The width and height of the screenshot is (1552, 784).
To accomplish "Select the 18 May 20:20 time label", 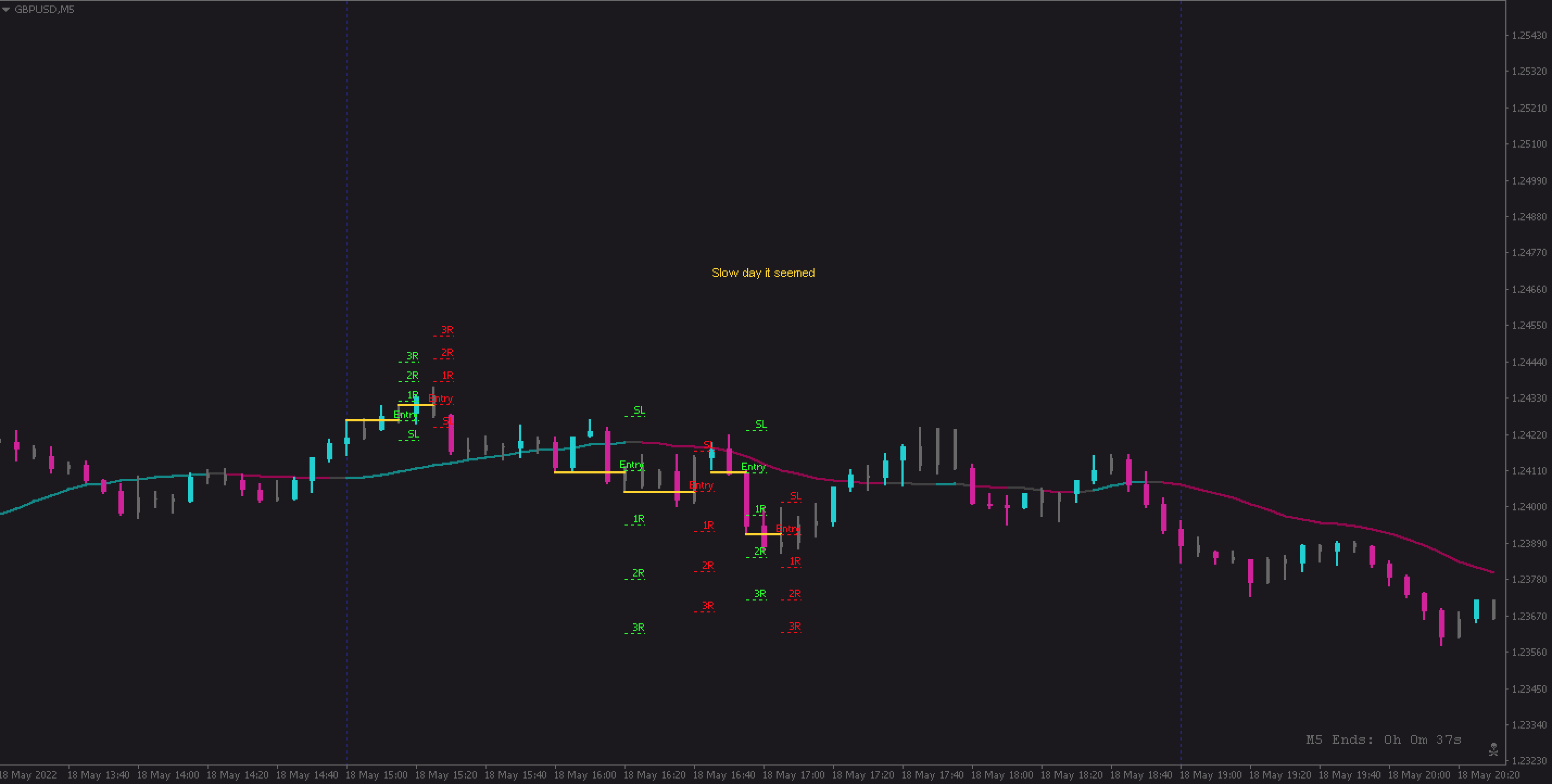I will [1488, 775].
